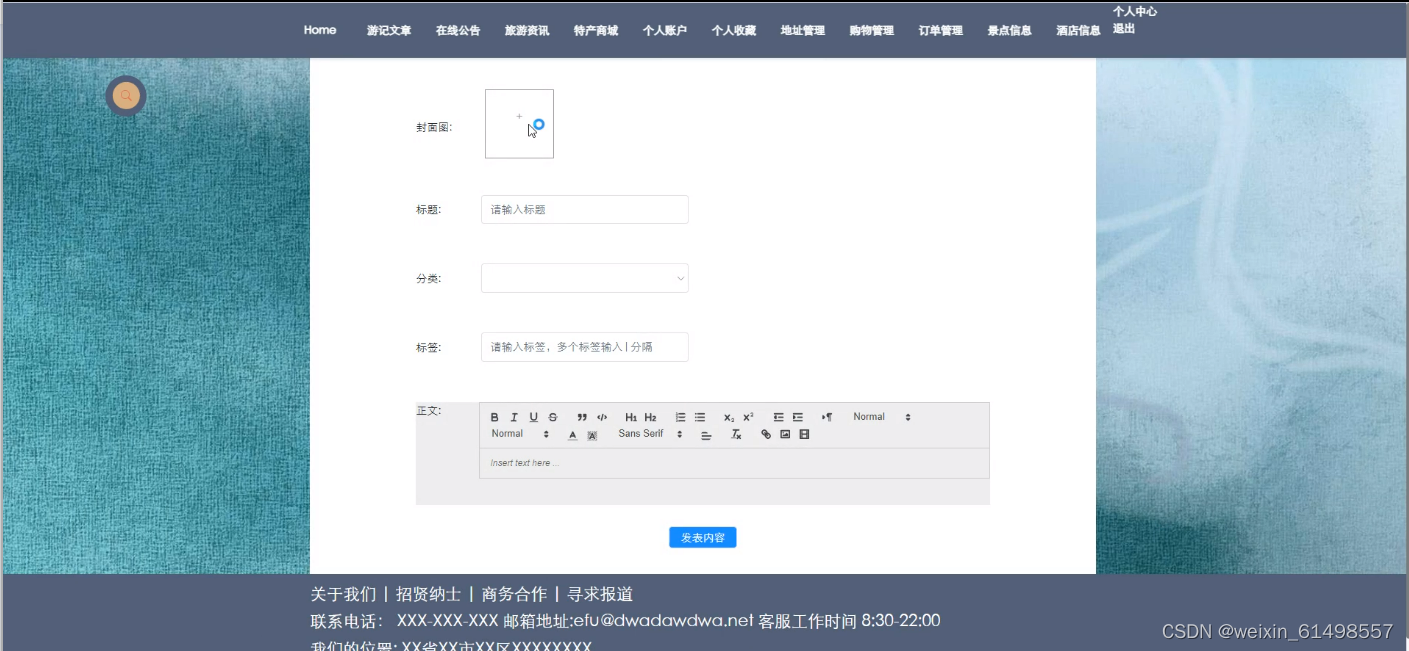Click into the editor text area

(x=734, y=464)
